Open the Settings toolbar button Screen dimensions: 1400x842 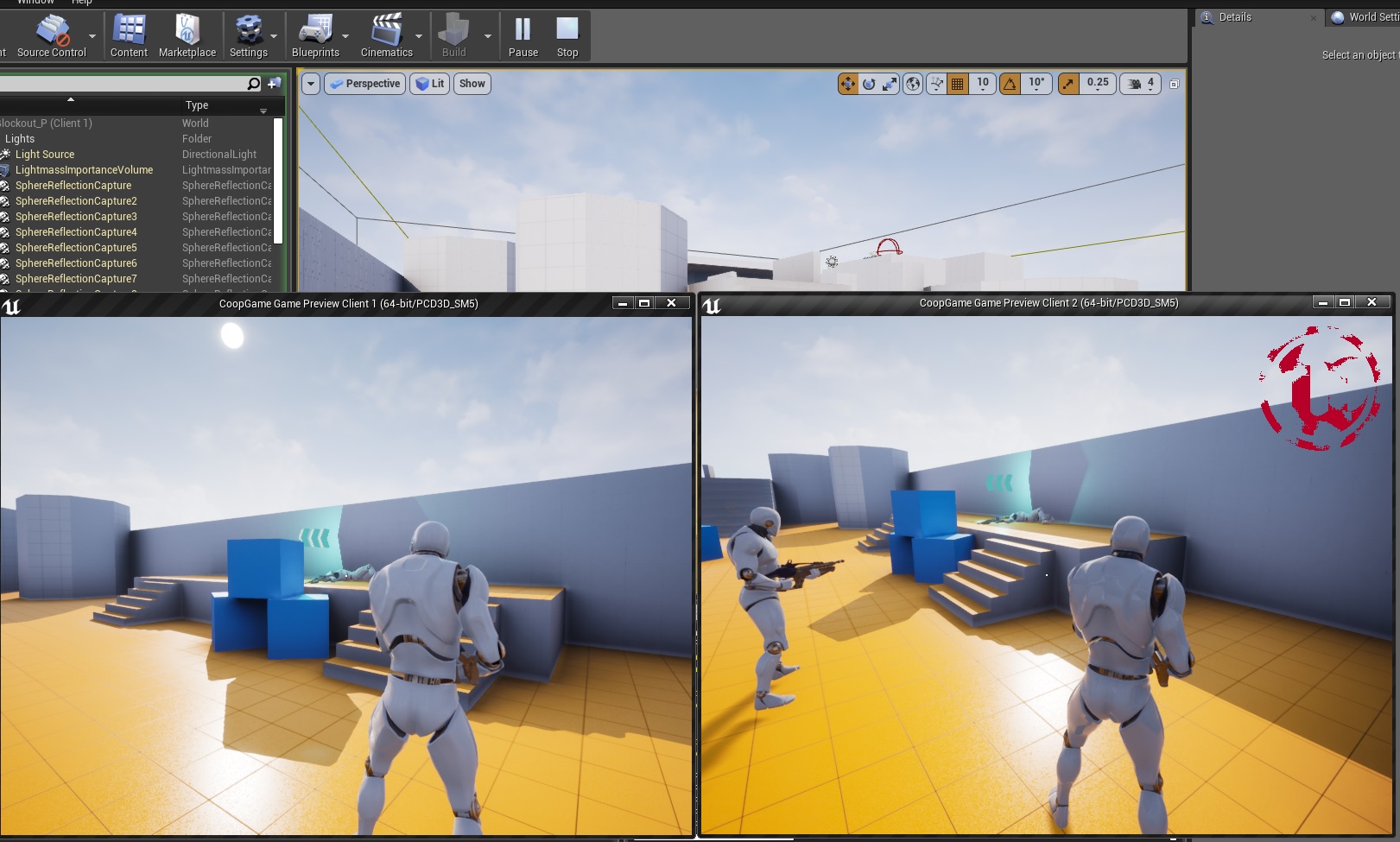(249, 36)
